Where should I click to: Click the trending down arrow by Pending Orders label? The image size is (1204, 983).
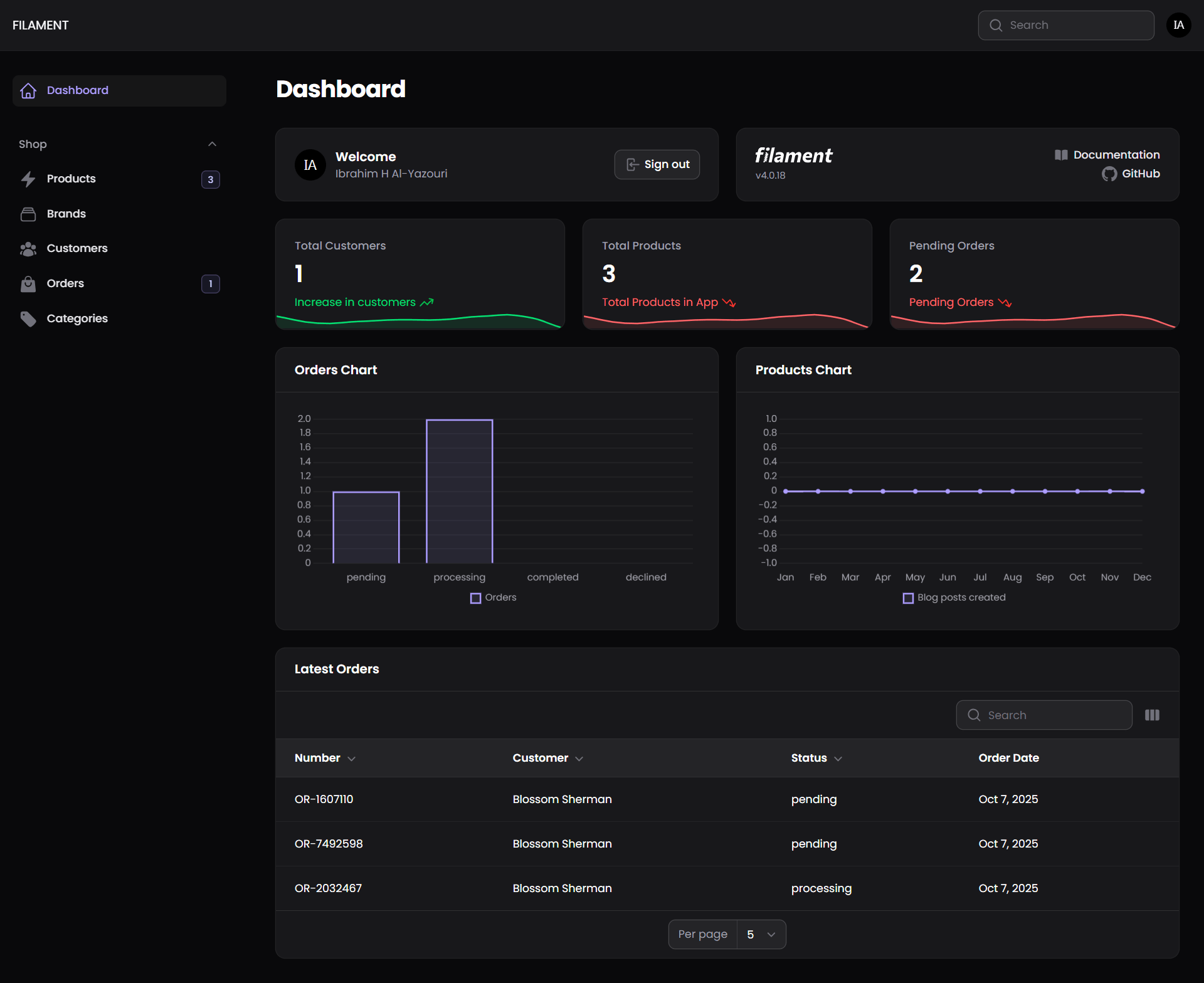point(1005,303)
